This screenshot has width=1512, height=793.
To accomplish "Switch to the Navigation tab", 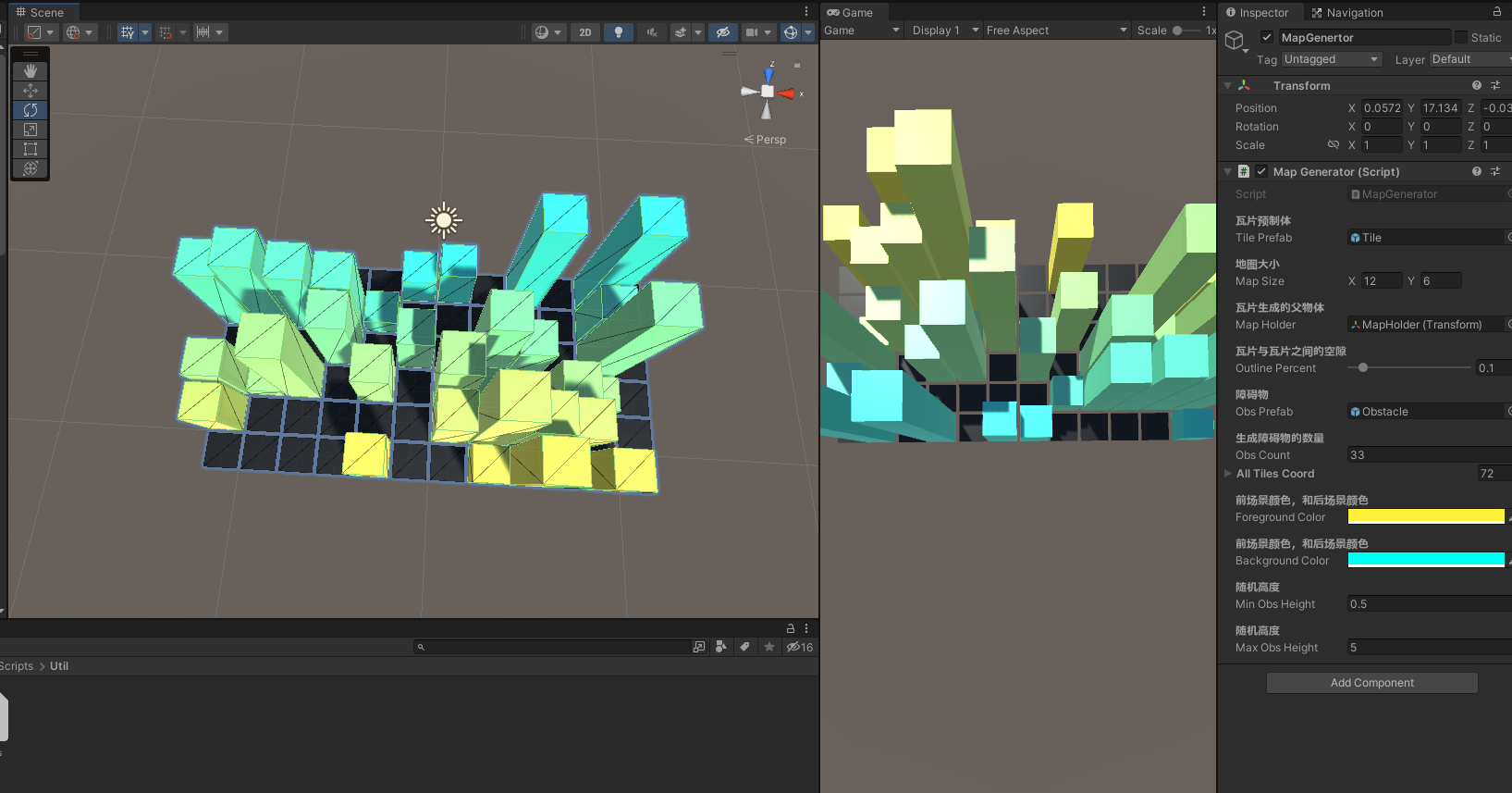I will tap(1347, 12).
